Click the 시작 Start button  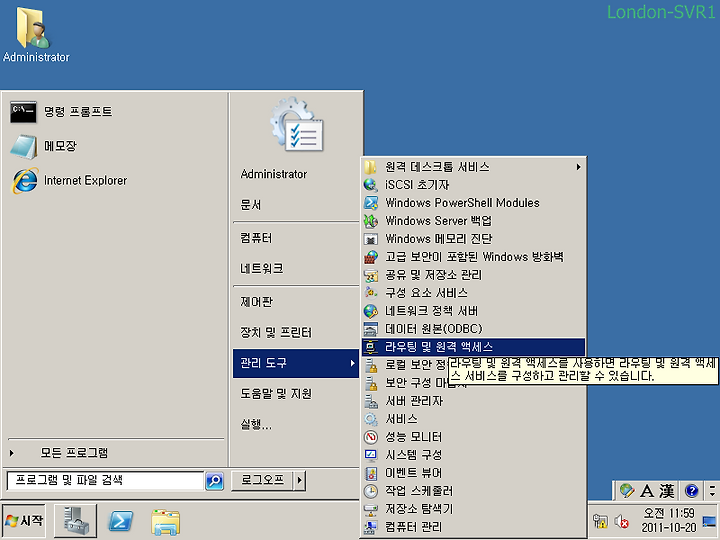click(x=24, y=520)
